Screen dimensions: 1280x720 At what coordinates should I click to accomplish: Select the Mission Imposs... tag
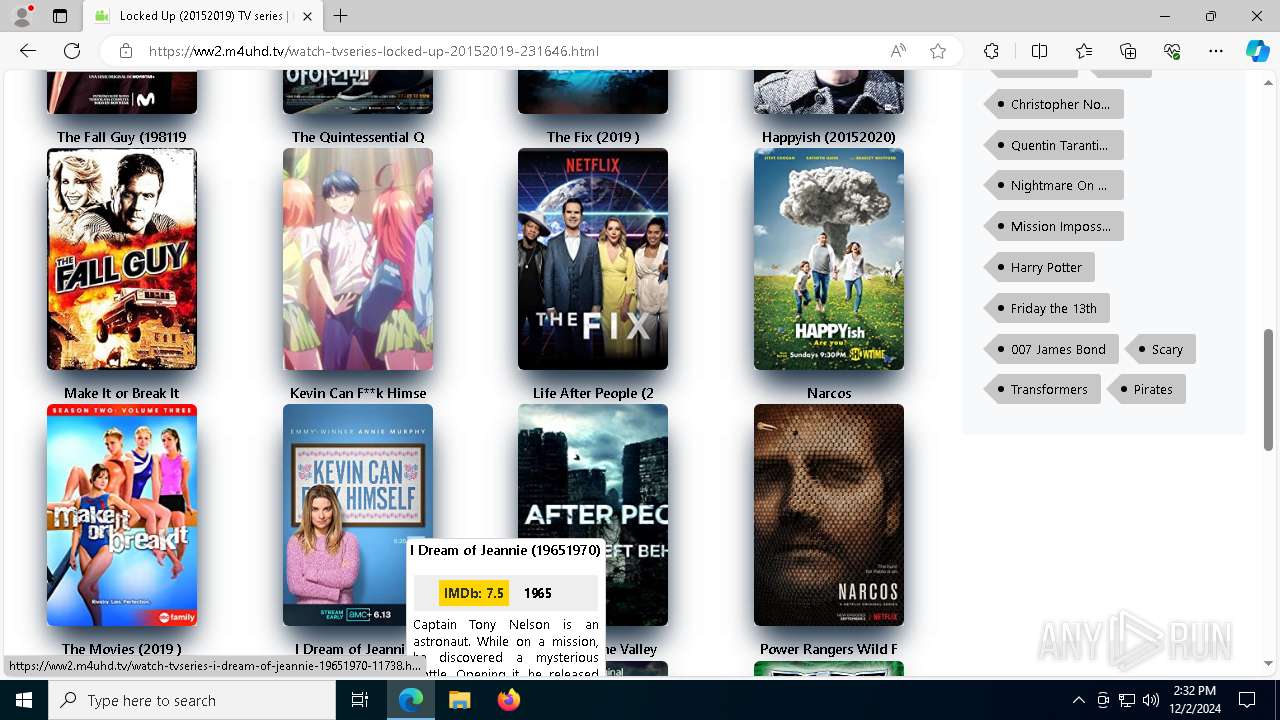(1054, 226)
